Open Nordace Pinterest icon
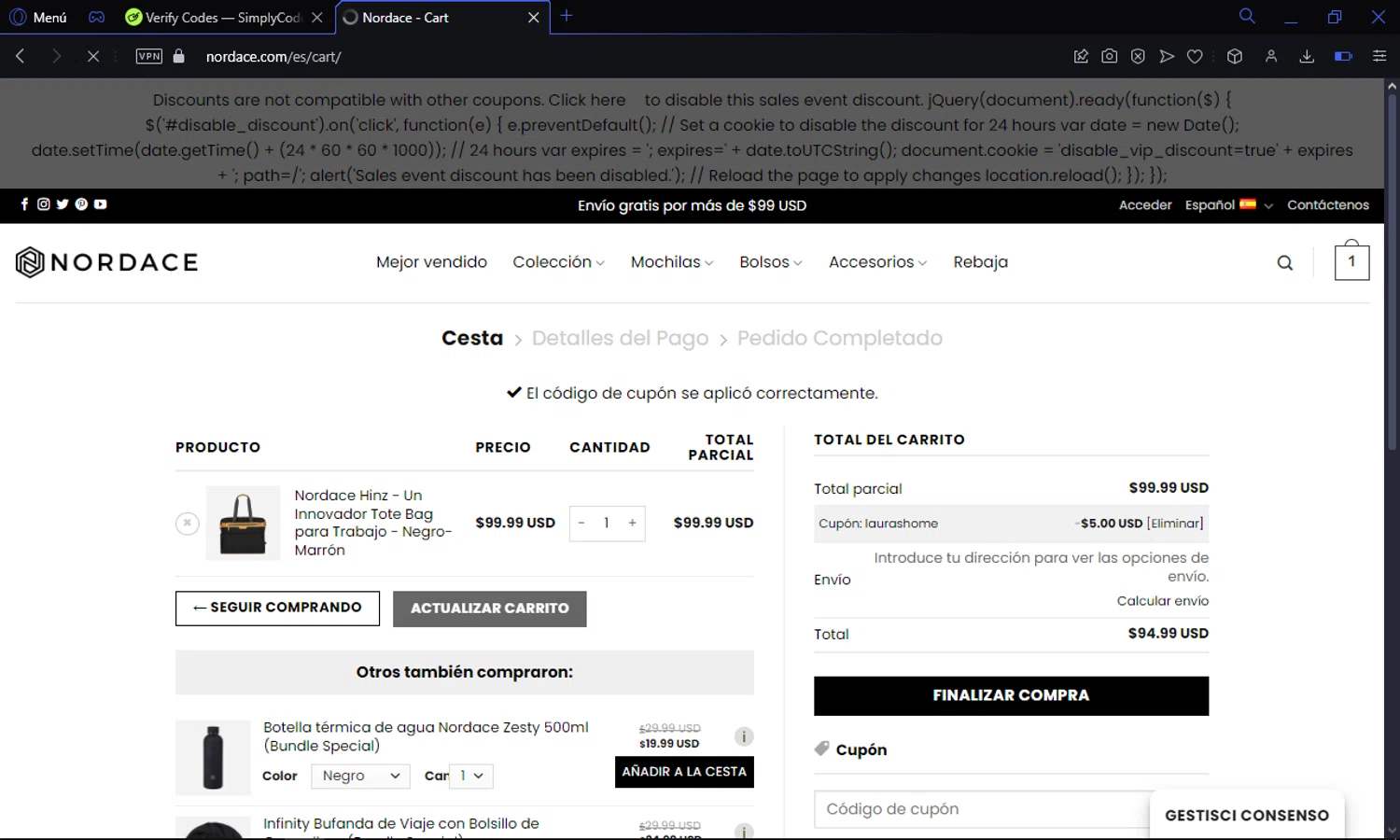The width and height of the screenshot is (1400, 840). 81,204
